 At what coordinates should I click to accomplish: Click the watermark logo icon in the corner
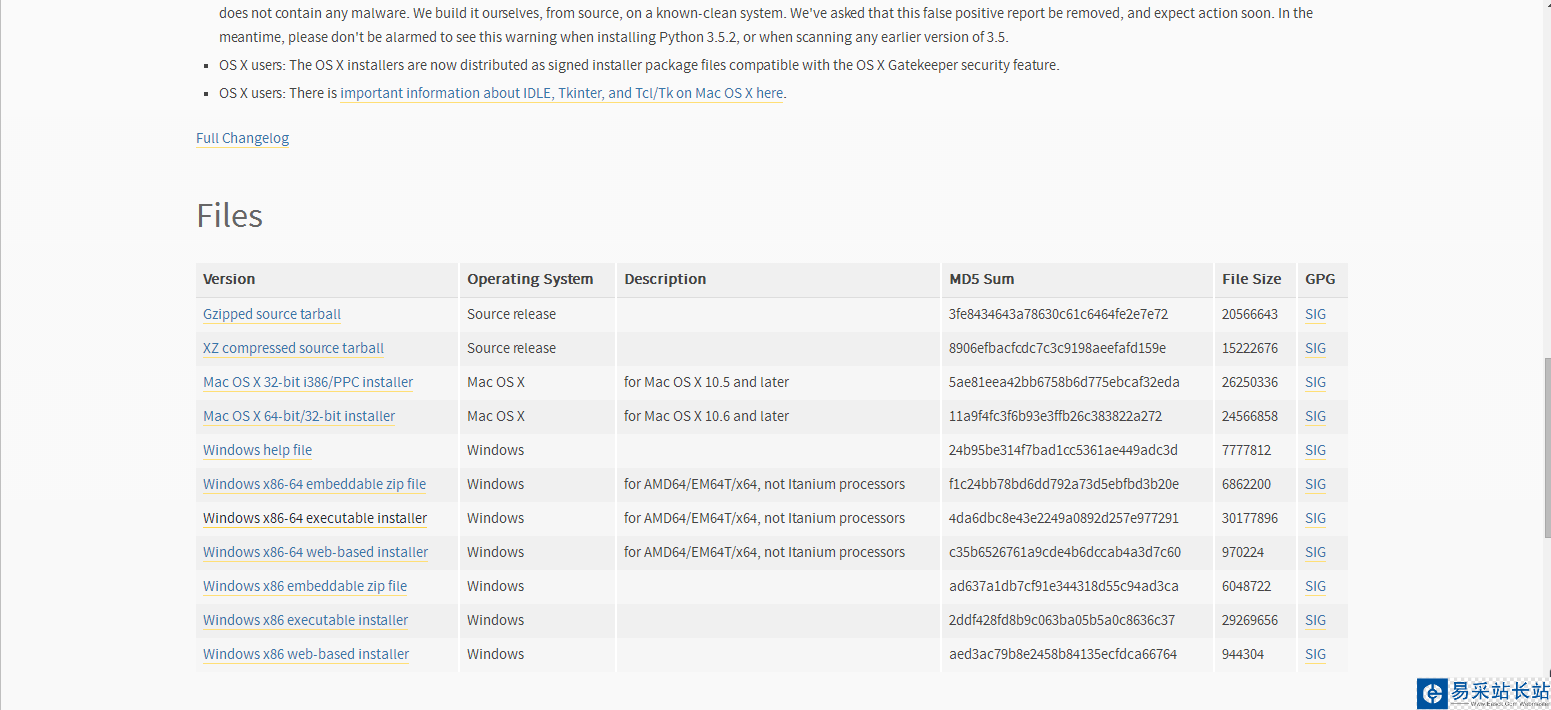coord(1433,693)
